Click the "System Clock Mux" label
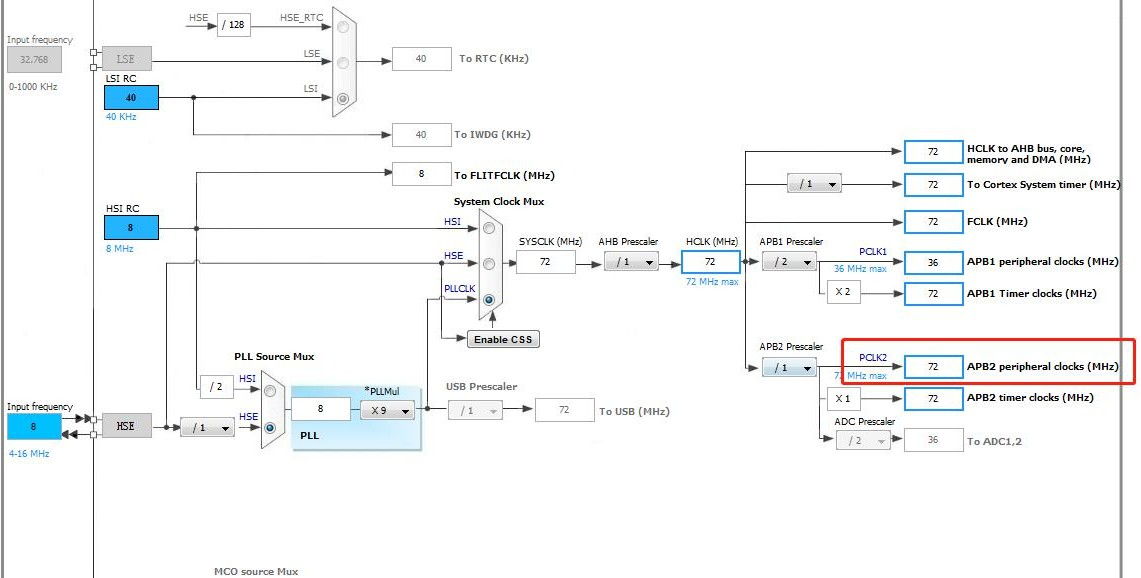This screenshot has height=578, width=1141. pyautogui.click(x=499, y=202)
